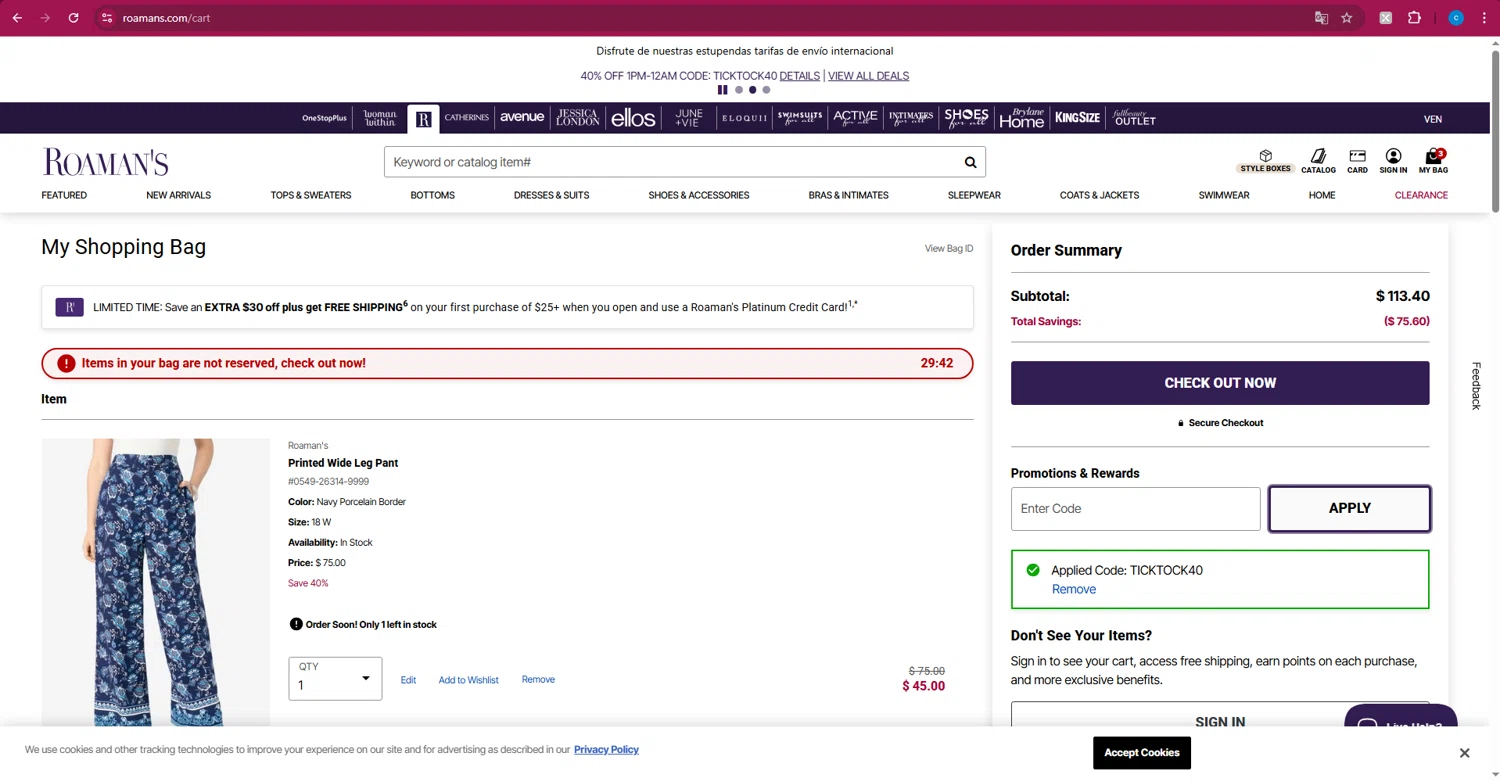Switch to the Avenue brand logo

(x=522, y=118)
